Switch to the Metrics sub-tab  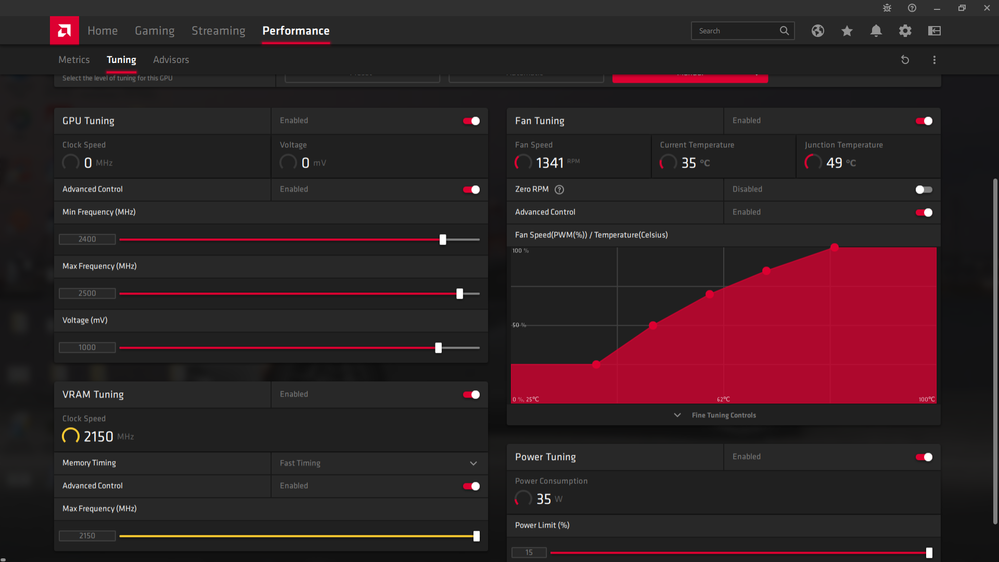click(74, 60)
